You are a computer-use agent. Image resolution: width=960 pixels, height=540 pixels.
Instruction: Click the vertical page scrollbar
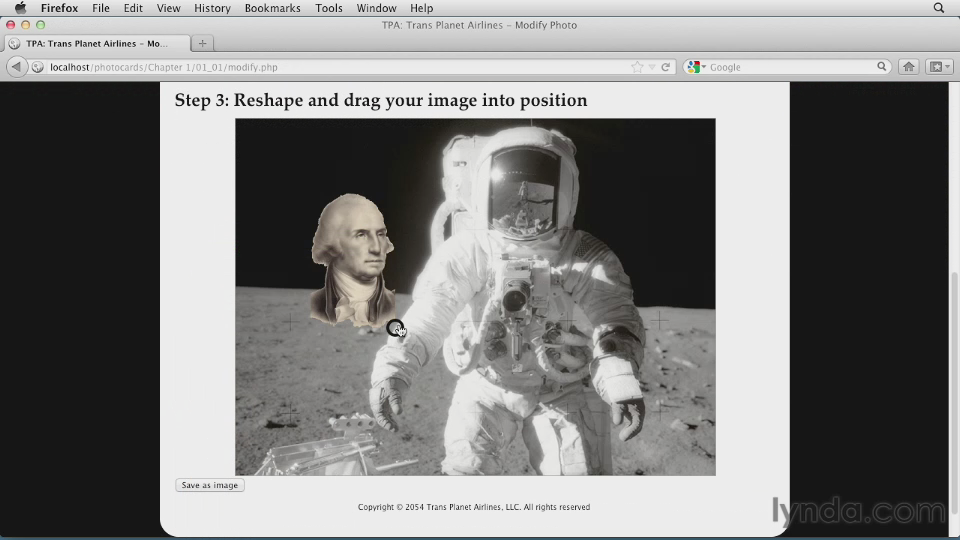[x=954, y=392]
